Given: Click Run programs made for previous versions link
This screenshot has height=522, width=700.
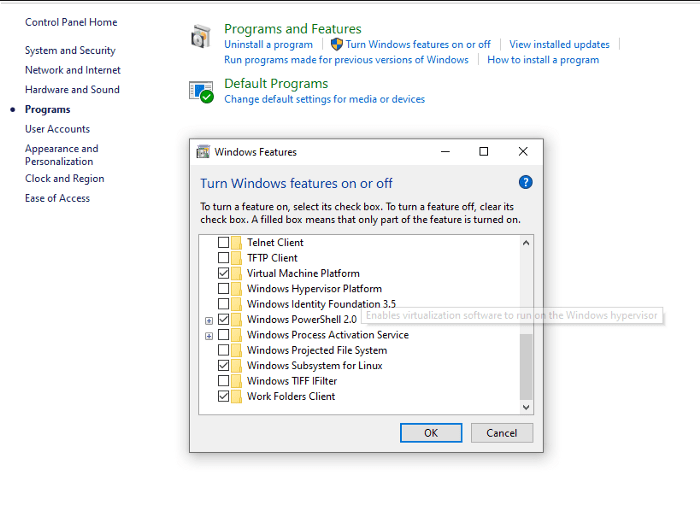Looking at the screenshot, I should (346, 60).
